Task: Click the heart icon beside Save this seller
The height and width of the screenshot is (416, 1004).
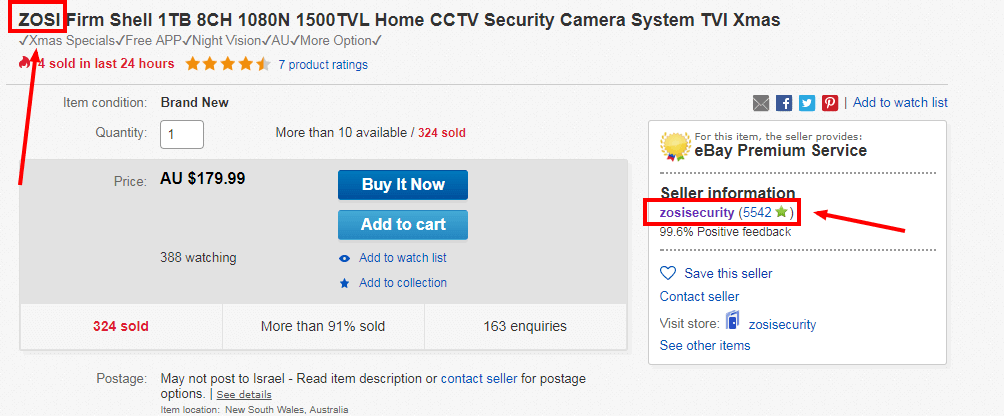Action: pyautogui.click(x=668, y=273)
